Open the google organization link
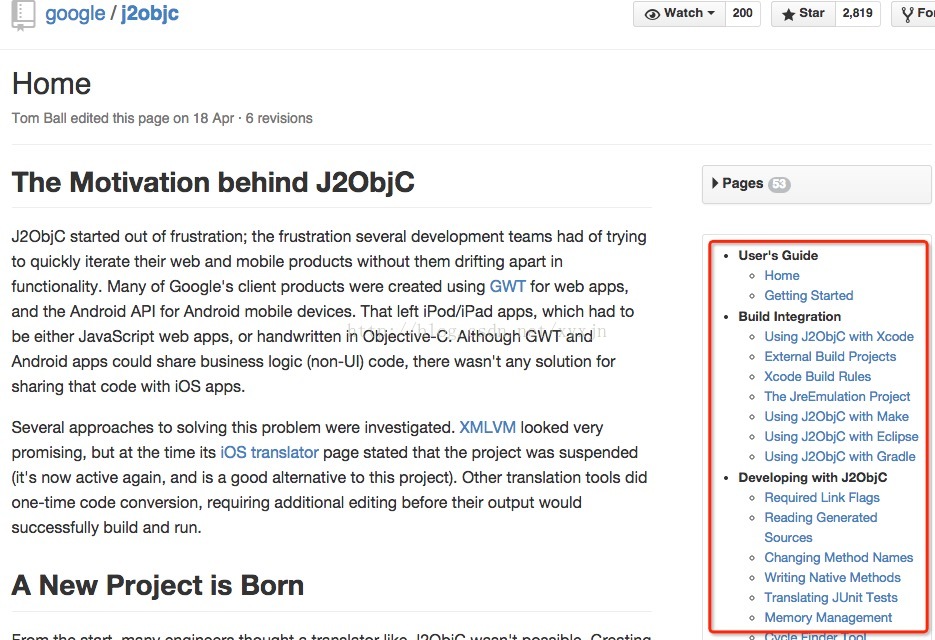This screenshot has height=640, width=935. 75,13
